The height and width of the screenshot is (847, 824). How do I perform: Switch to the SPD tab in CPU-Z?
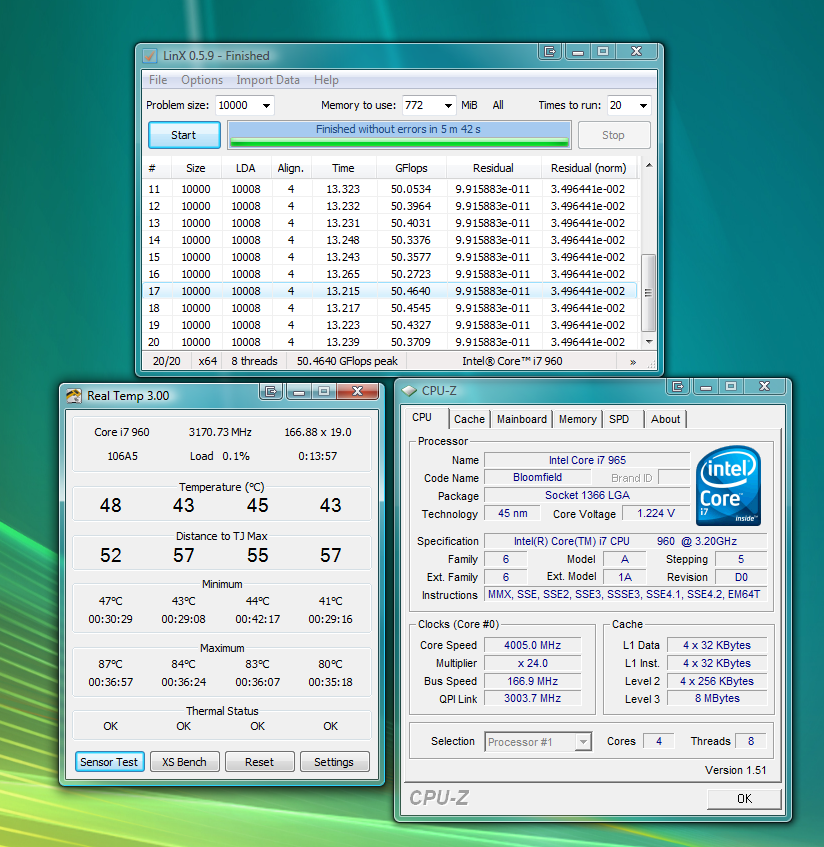click(619, 419)
